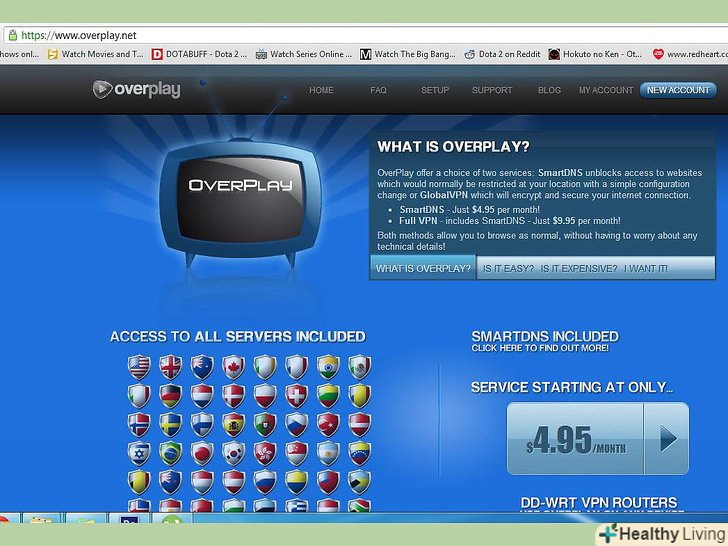Click the OverPlay logo in header
Image resolution: width=728 pixels, height=546 pixels.
[136, 89]
